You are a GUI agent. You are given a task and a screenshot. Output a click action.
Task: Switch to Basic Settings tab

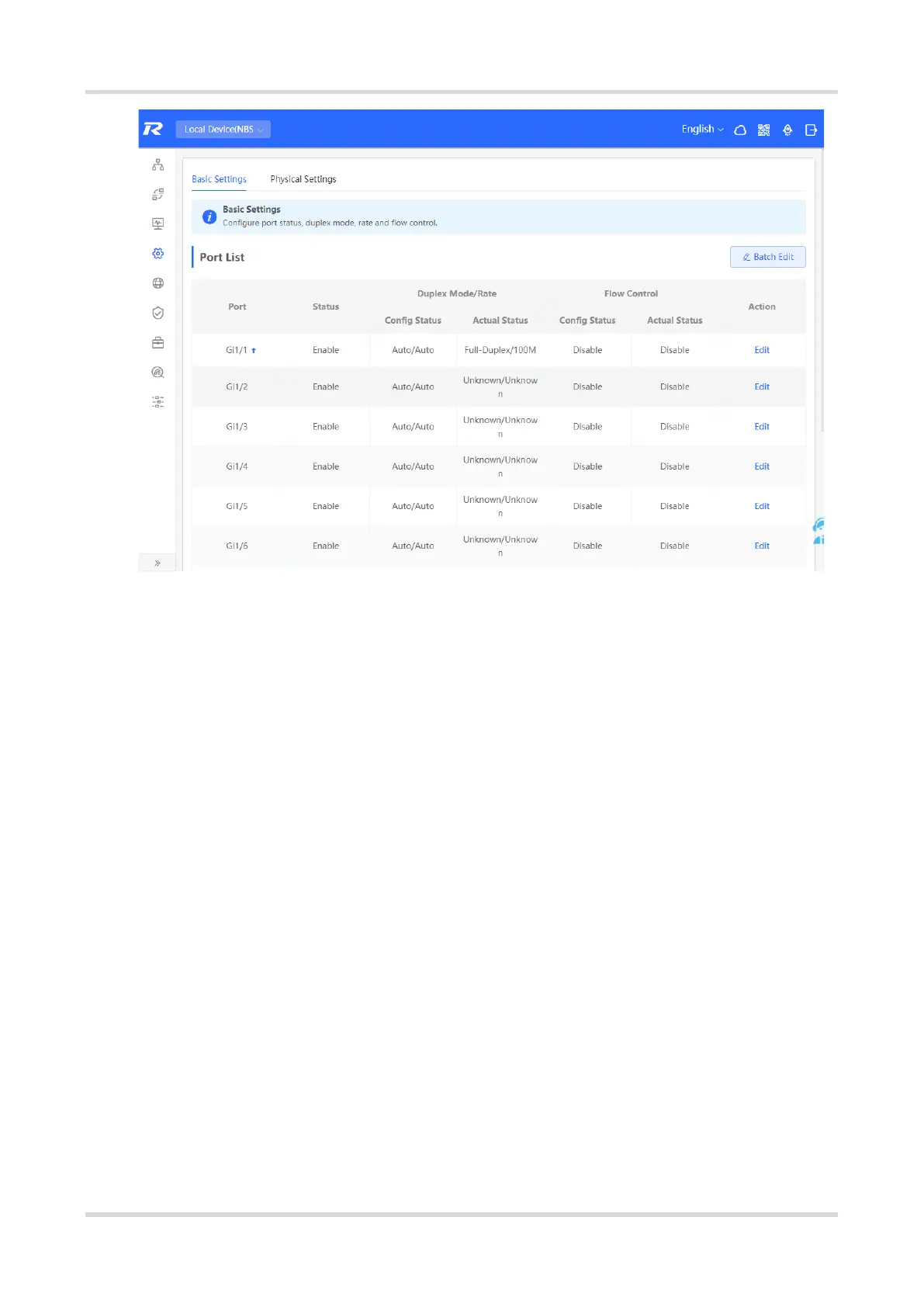pos(220,179)
